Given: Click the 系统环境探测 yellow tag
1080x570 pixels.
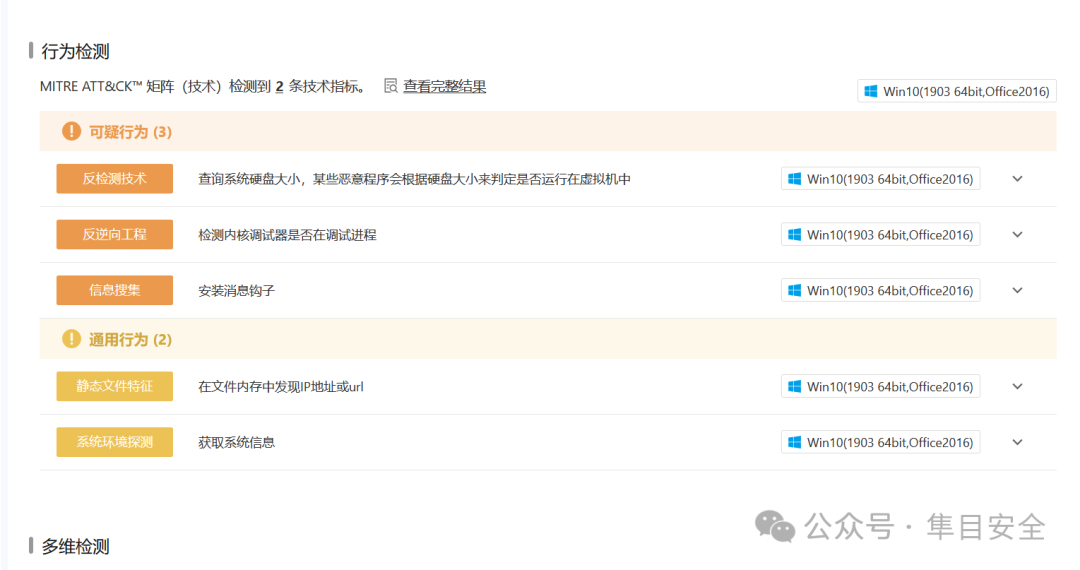Looking at the screenshot, I should (x=114, y=442).
